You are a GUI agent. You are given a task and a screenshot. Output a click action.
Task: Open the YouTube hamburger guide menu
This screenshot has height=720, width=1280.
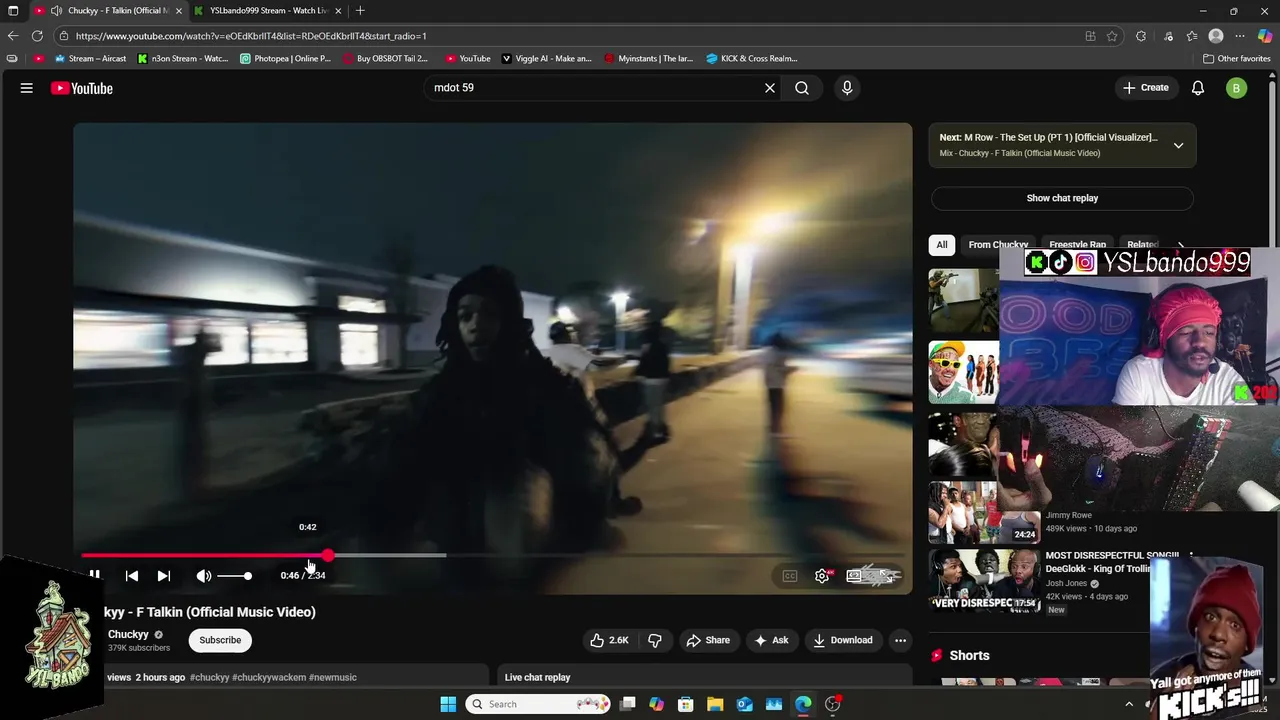pos(27,88)
